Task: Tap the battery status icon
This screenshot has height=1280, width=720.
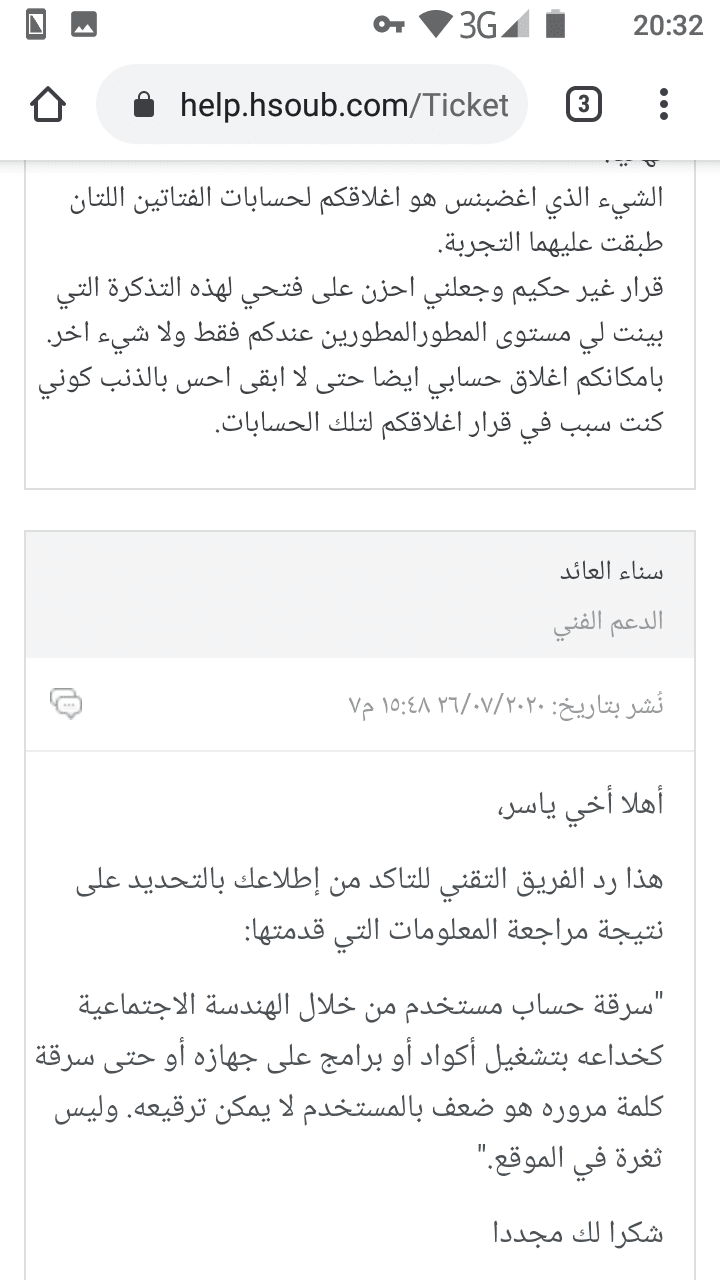Action: [555, 26]
